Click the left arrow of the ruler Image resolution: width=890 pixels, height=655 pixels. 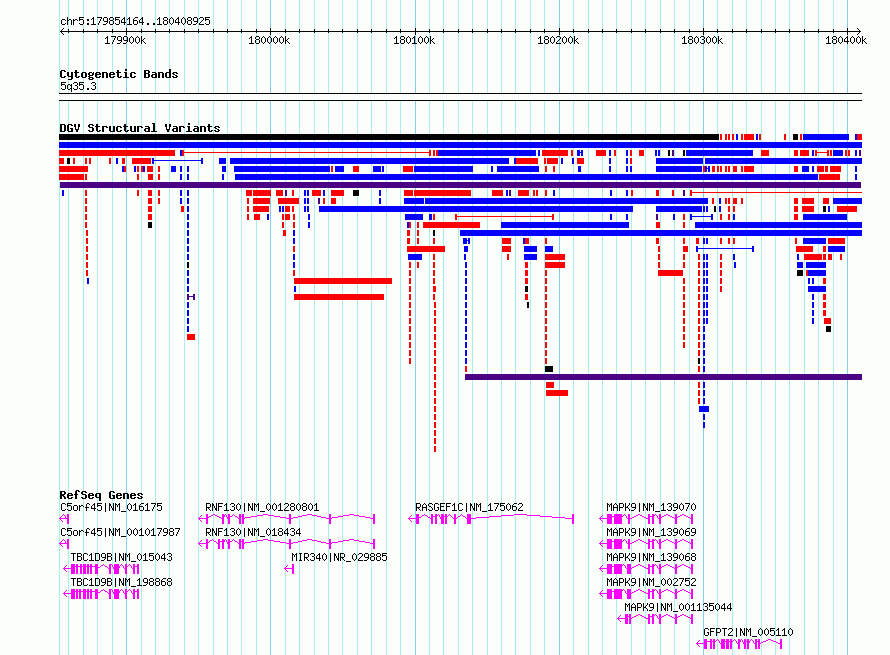(62, 31)
